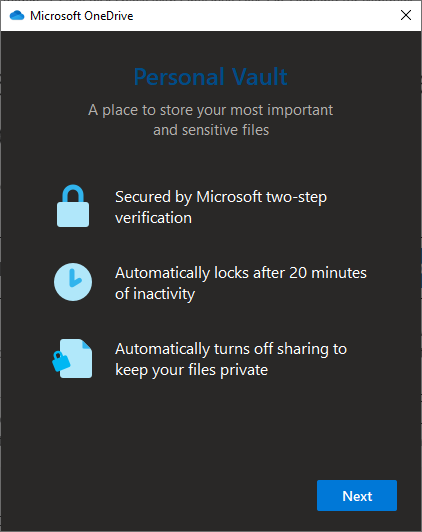Click the 'of inactivity' text line
Viewport: 422px width, 532px height.
pos(155,294)
